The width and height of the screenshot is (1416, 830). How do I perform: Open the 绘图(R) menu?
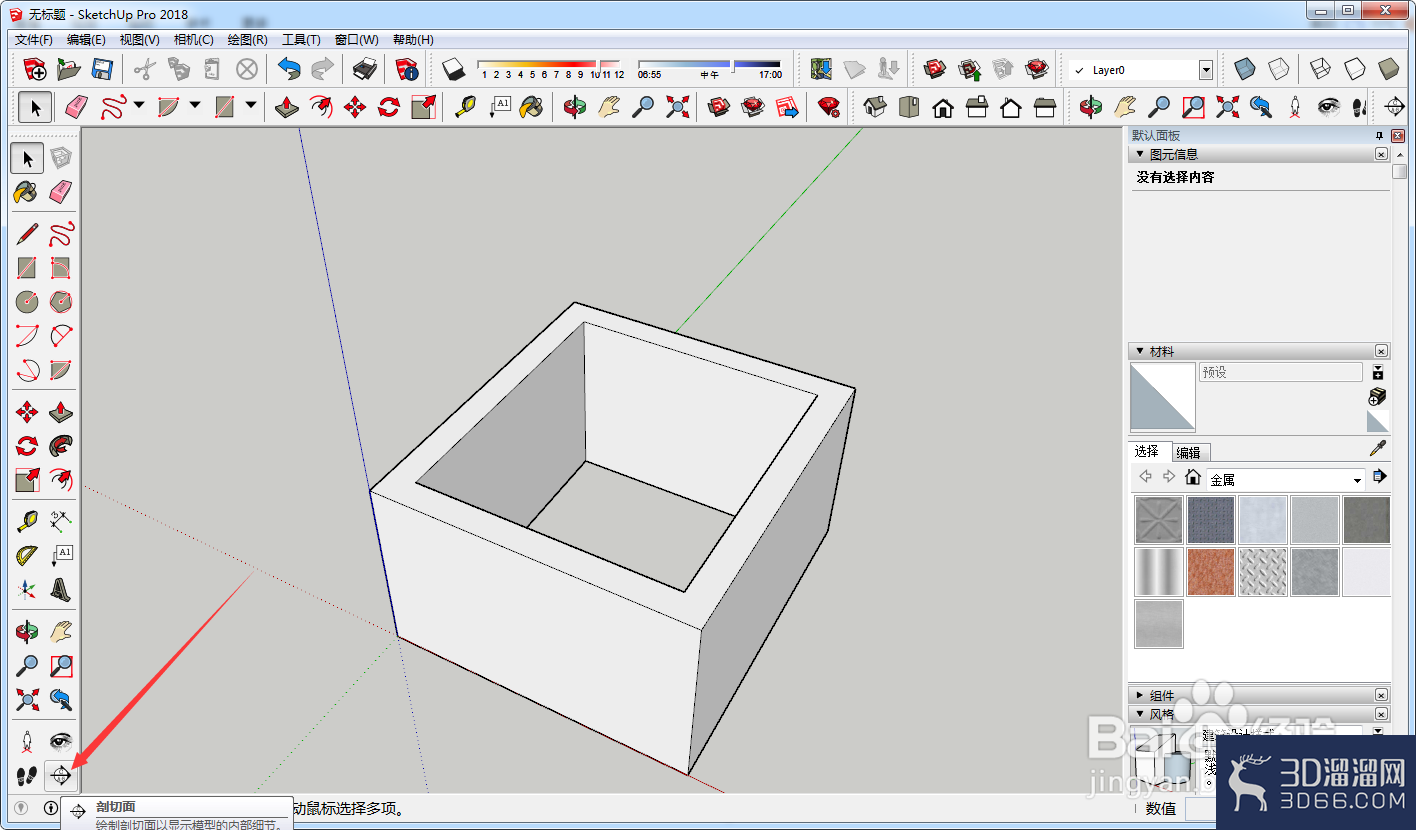(247, 40)
